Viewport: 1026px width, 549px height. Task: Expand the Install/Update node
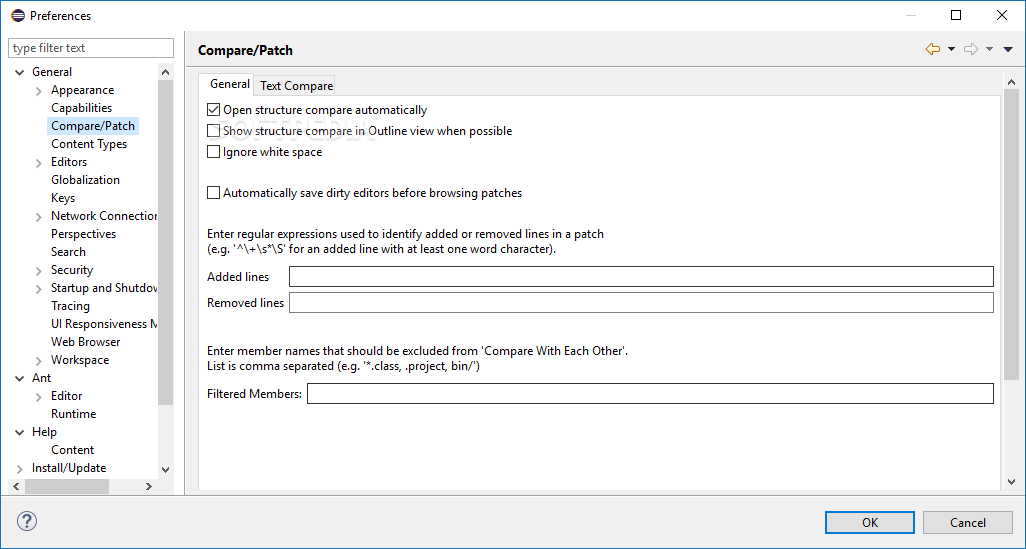pyautogui.click(x=20, y=468)
